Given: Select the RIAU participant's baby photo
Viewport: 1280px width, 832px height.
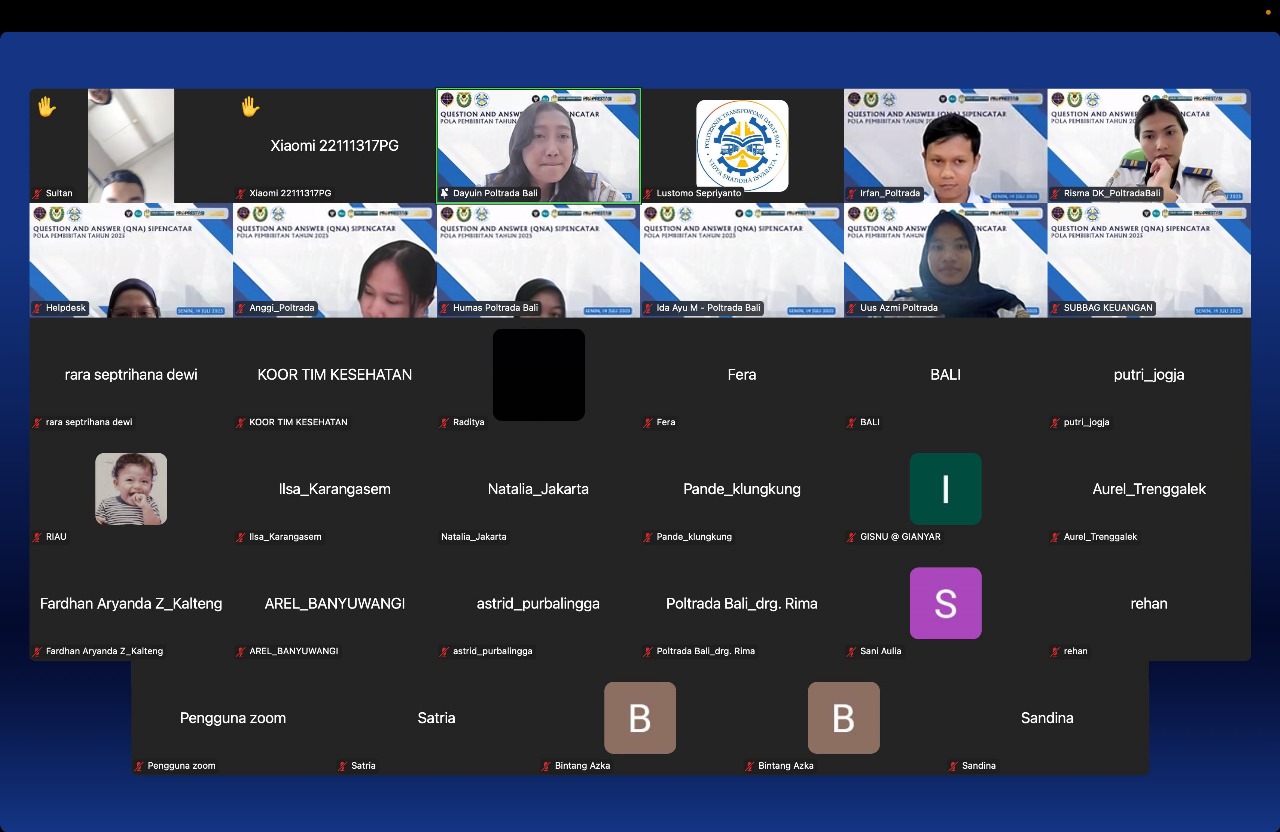Looking at the screenshot, I should click(131, 489).
